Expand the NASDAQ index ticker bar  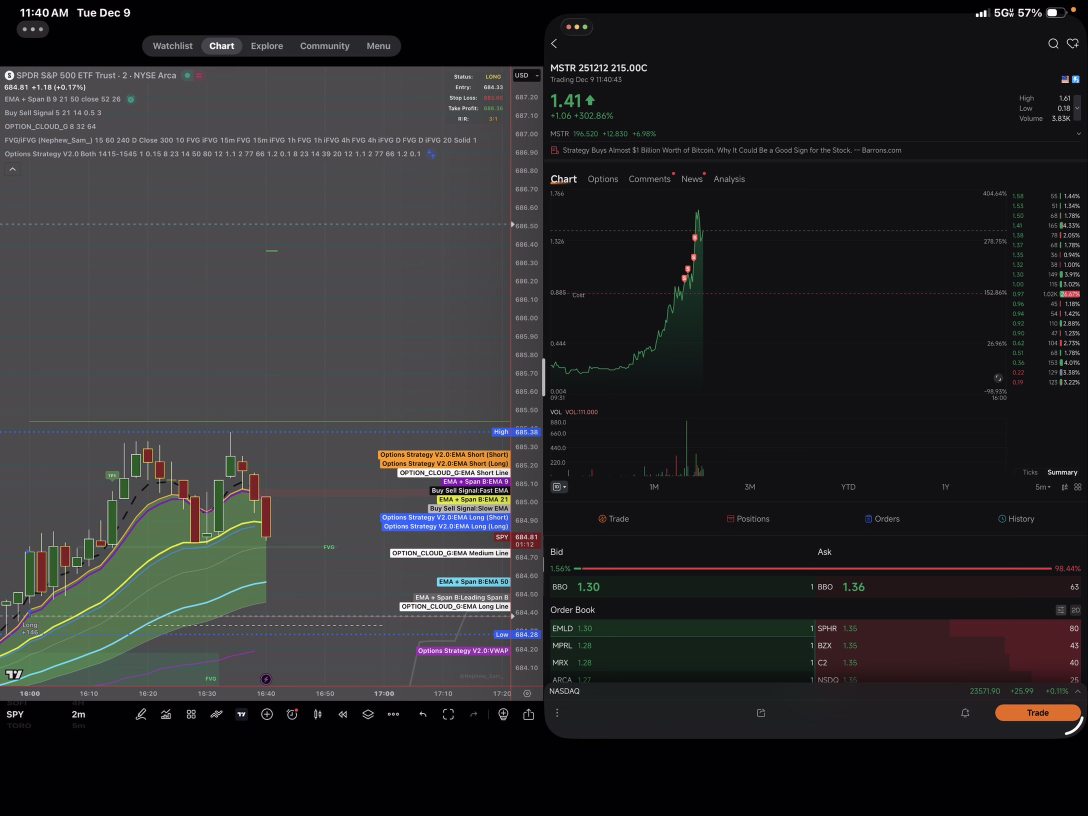[x=1078, y=691]
